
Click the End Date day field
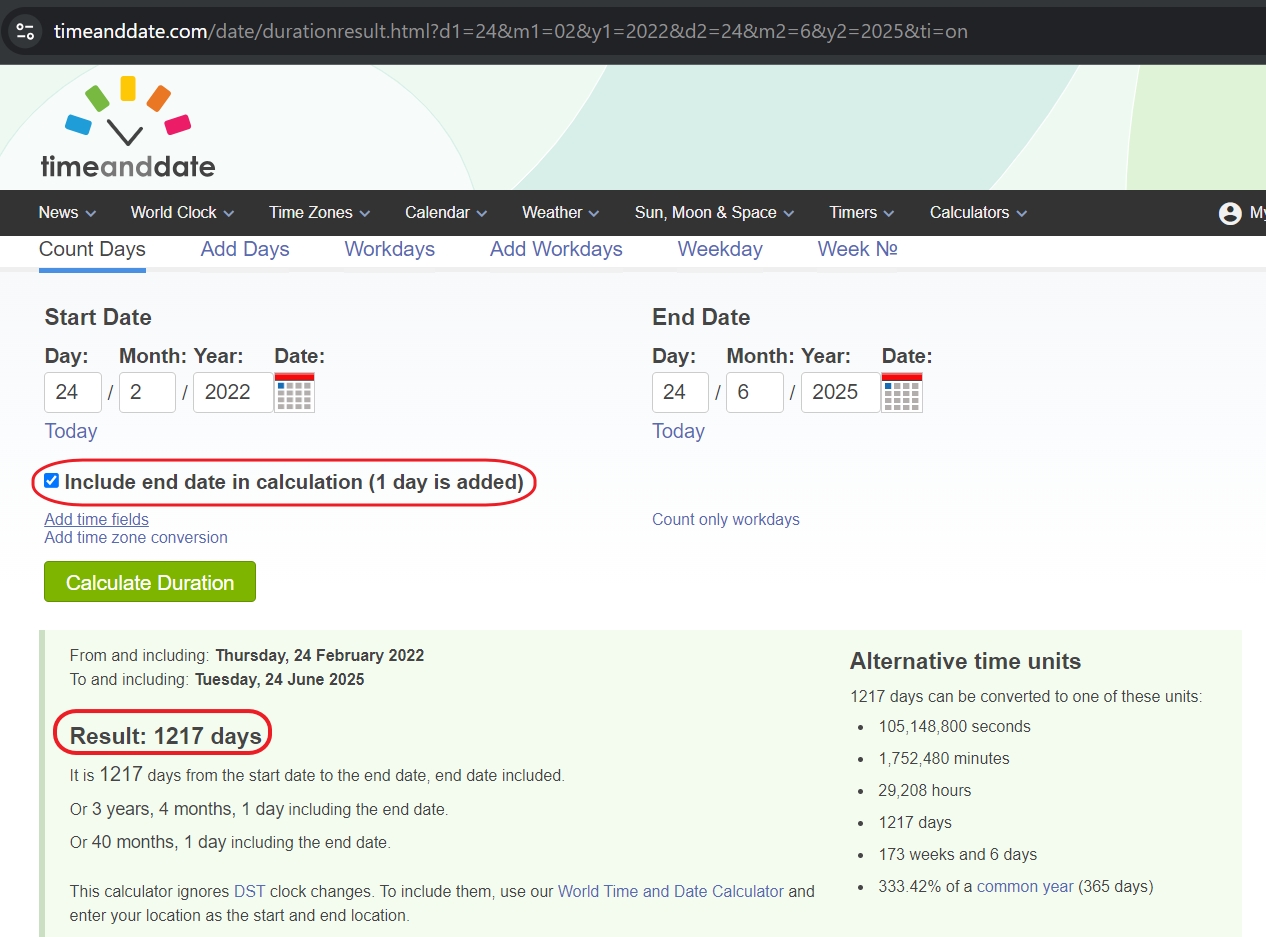680,392
